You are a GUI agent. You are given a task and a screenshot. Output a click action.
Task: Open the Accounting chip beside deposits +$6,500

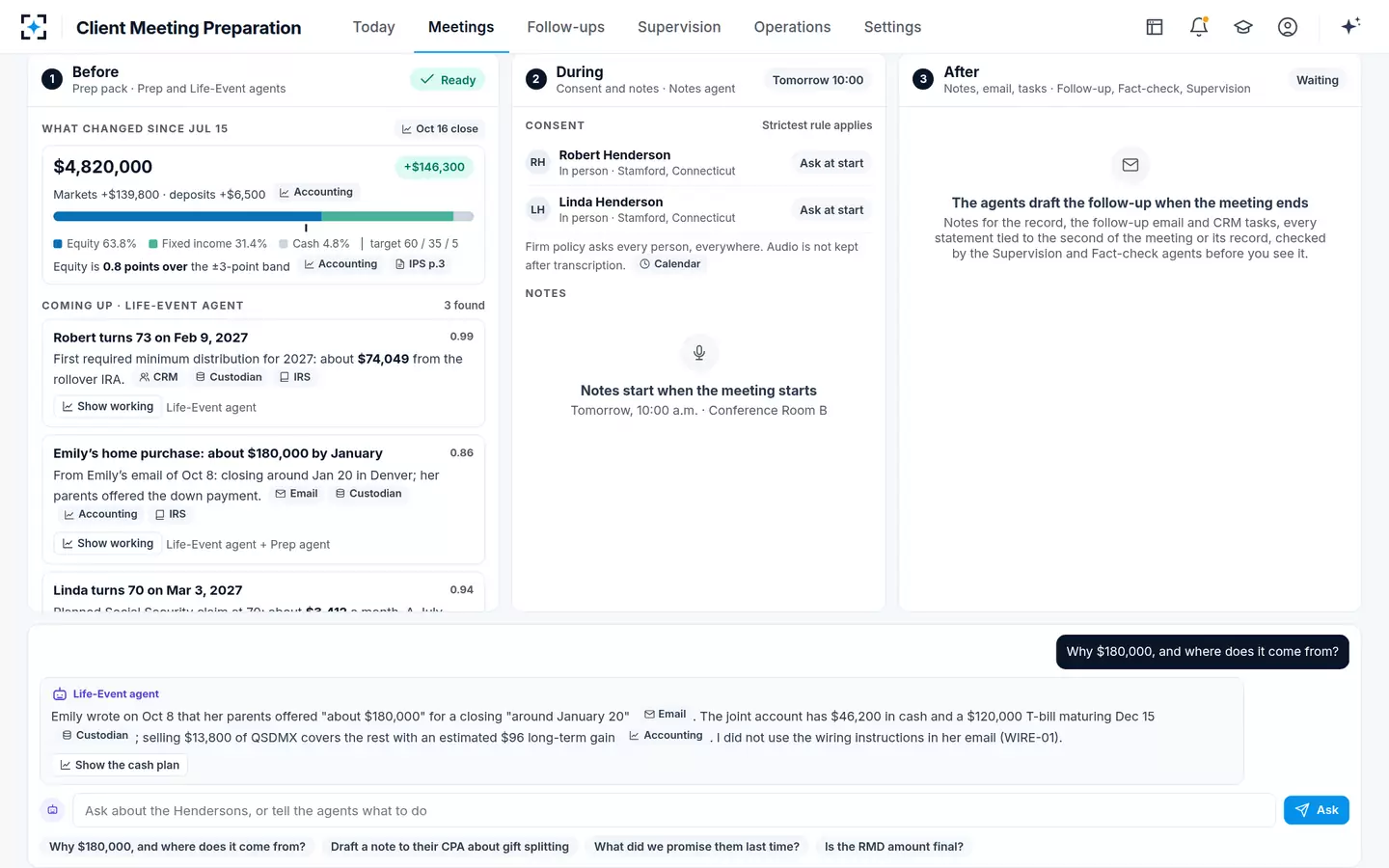(x=316, y=193)
